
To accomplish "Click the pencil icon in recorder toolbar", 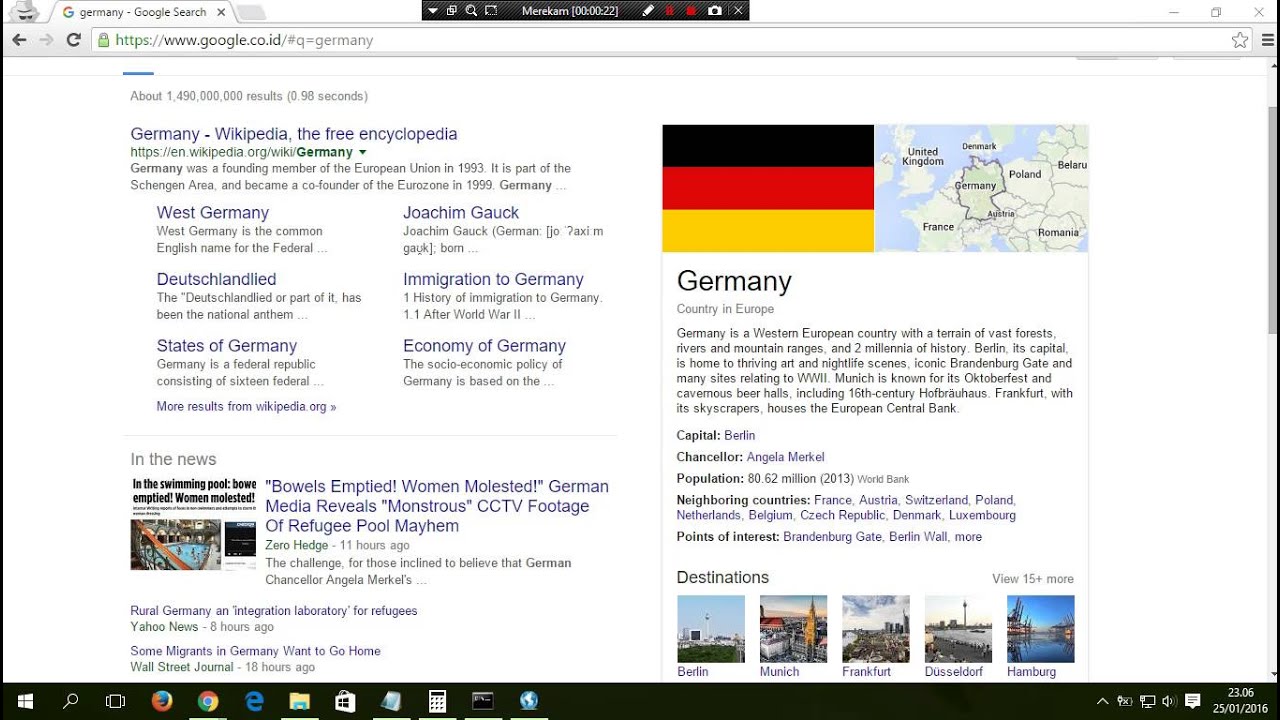I will [x=648, y=11].
